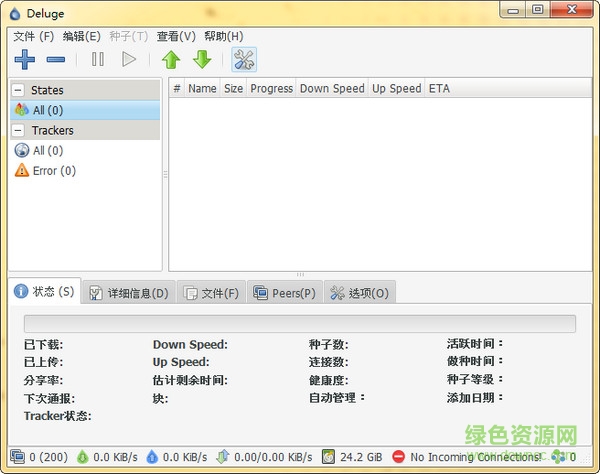The image size is (600, 474).
Task: Open the 选项(O) tab
Action: point(359,293)
